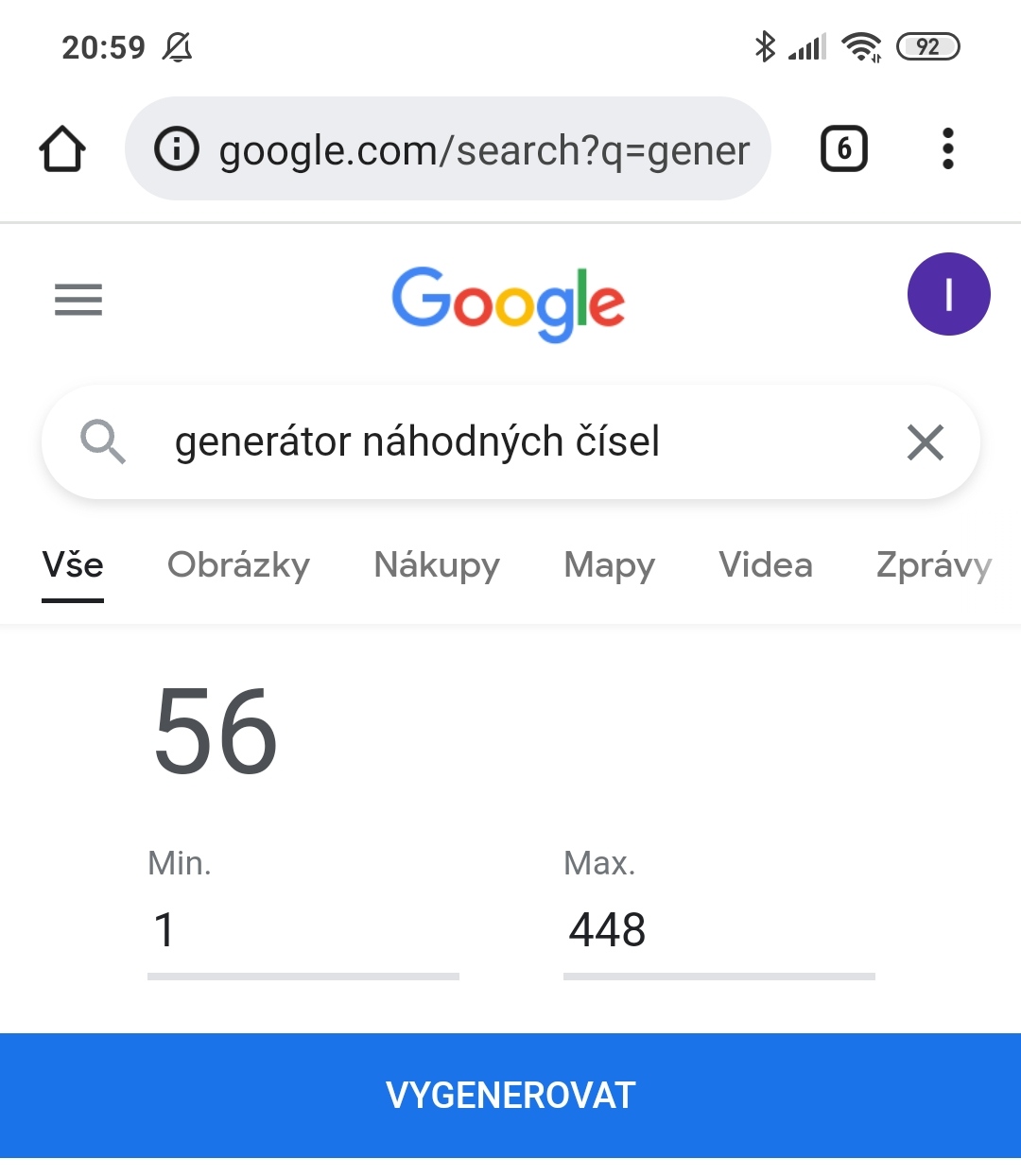1021x1176 pixels.
Task: Open the purple account avatar
Action: [948, 294]
